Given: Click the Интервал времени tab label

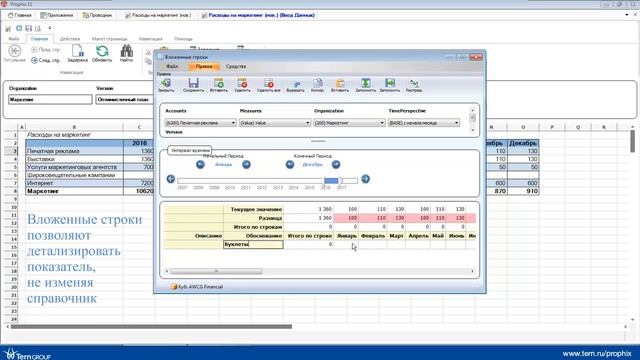Looking at the screenshot, I should coord(190,150).
